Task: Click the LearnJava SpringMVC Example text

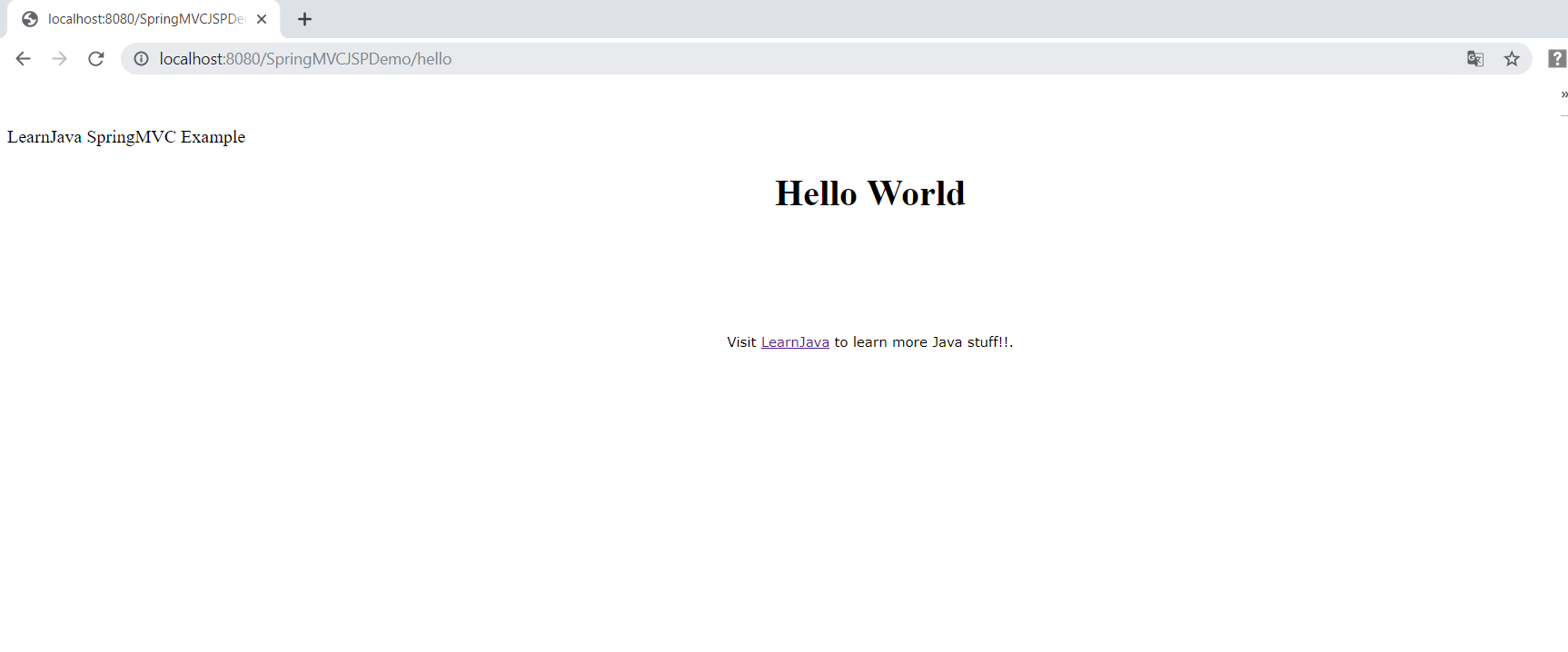Action: point(126,137)
